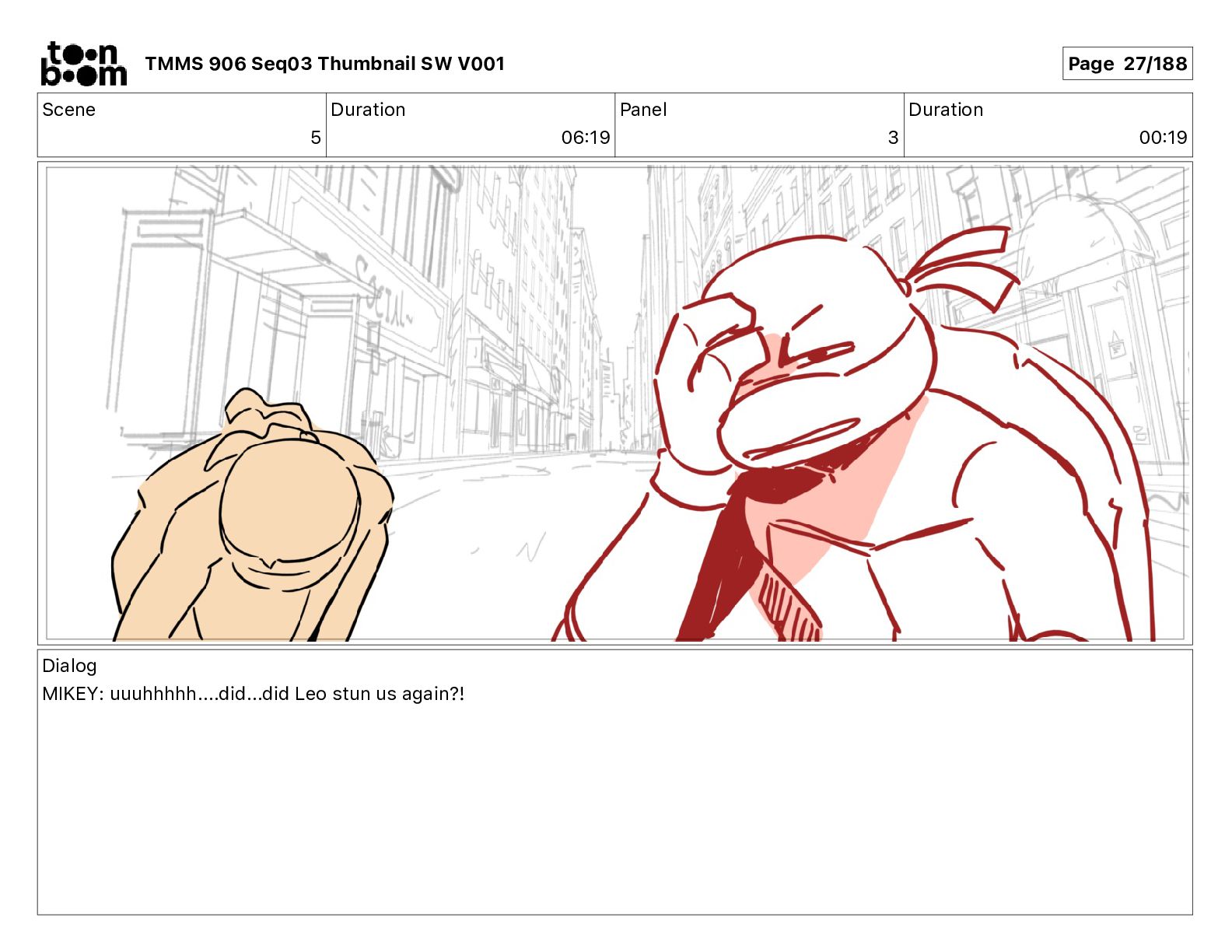Click the 'Page 27/188' page indicator
This screenshot has width=1232, height=952.
pos(1127,64)
